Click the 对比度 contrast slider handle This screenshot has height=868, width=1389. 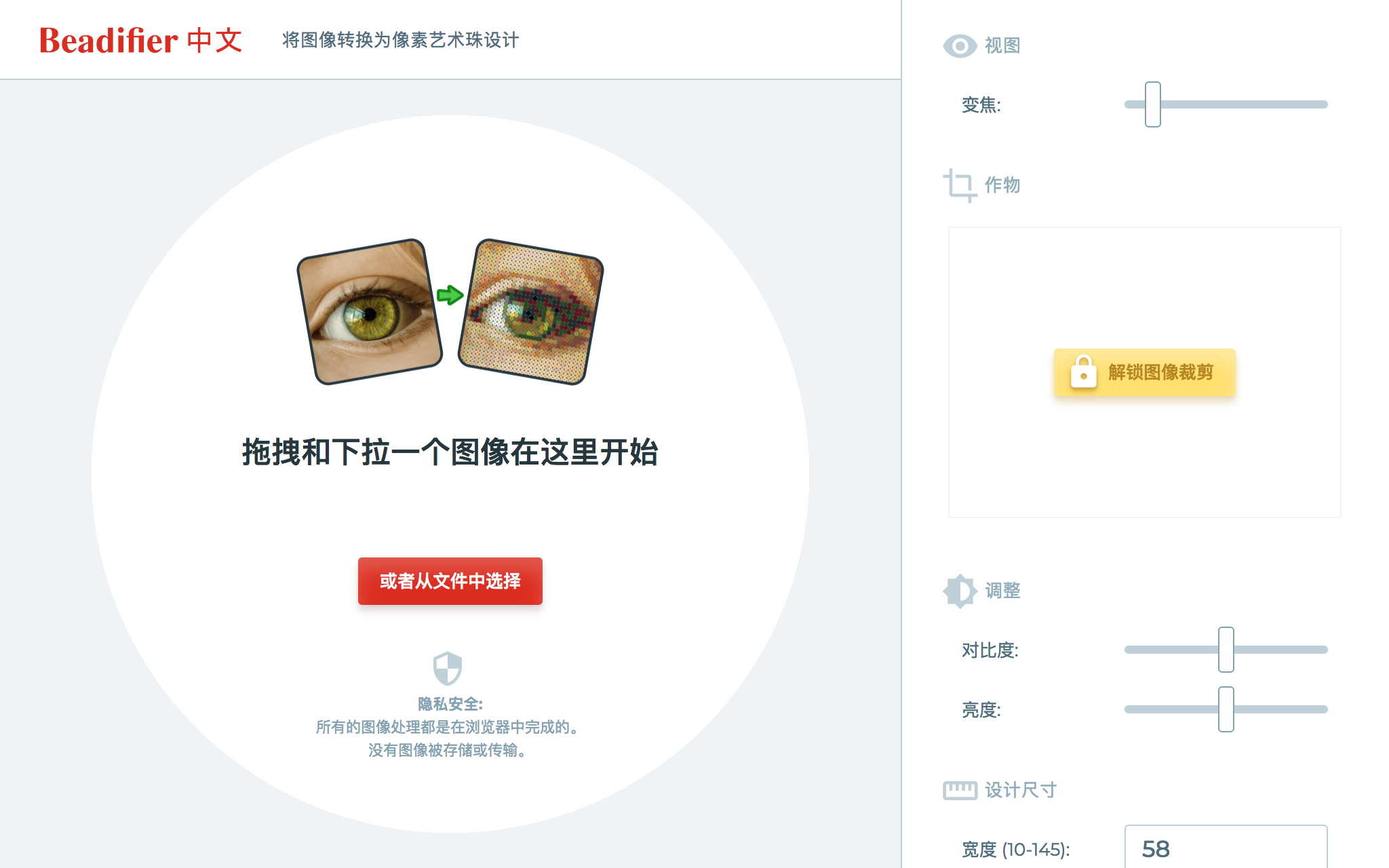(1226, 650)
